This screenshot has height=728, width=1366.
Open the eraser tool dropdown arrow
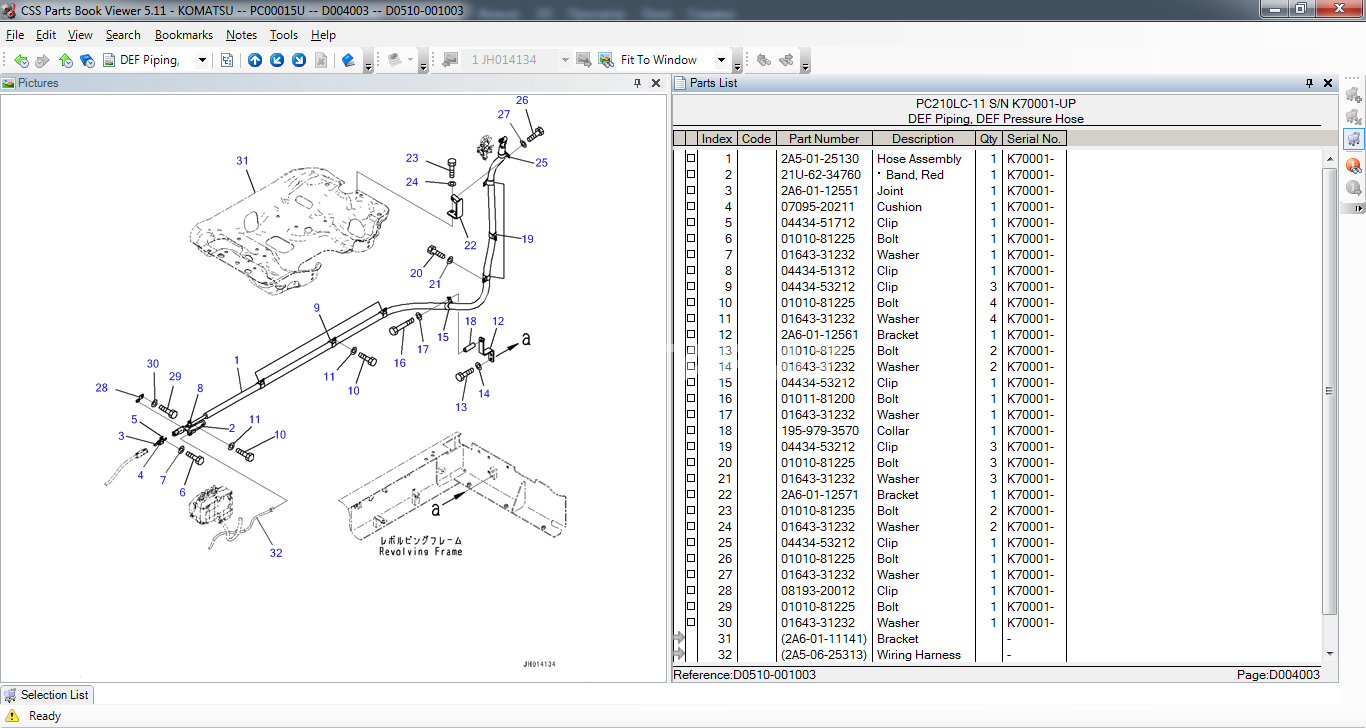point(410,60)
